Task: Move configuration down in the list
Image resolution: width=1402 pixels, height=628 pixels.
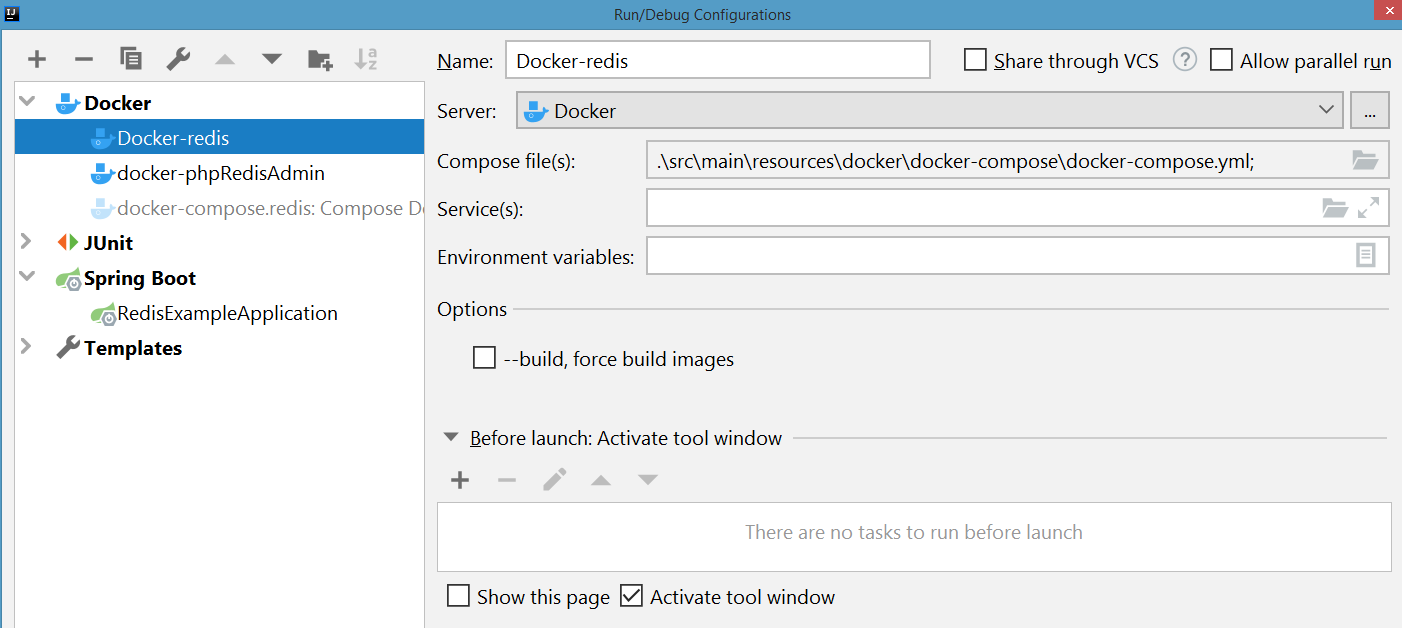Action: tap(272, 59)
